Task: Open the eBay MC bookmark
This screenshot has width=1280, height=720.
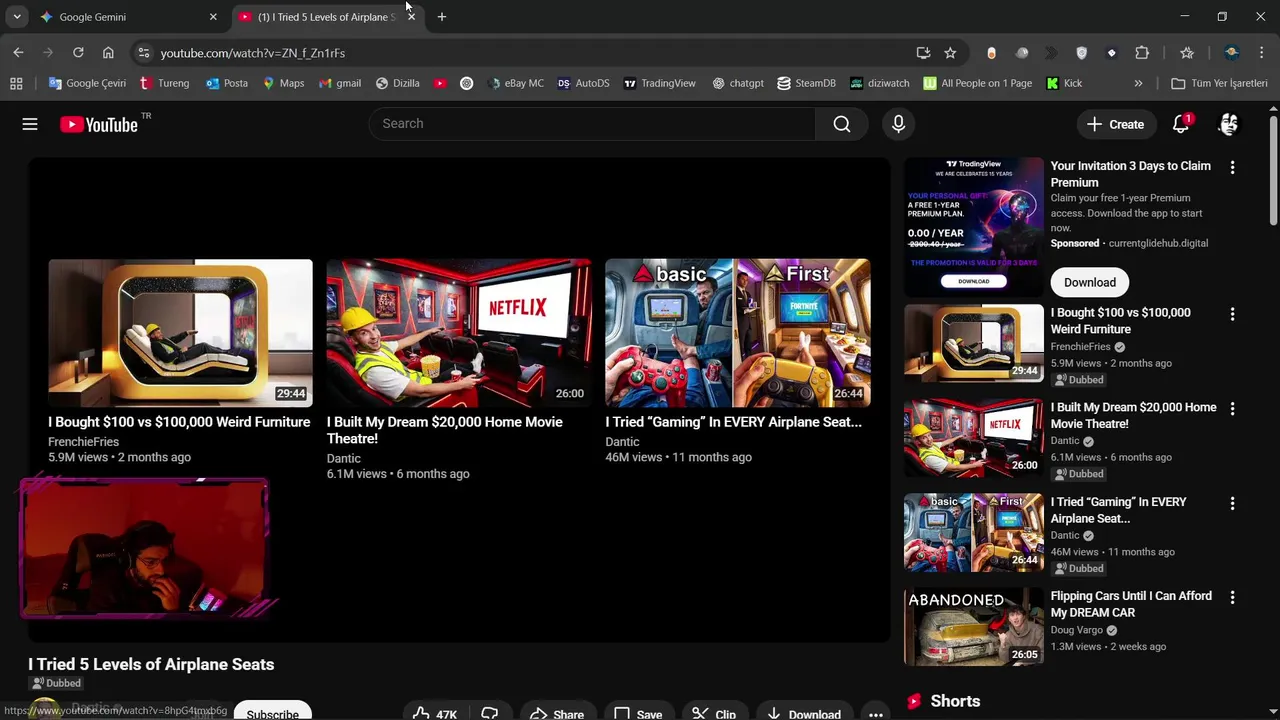Action: tap(515, 83)
